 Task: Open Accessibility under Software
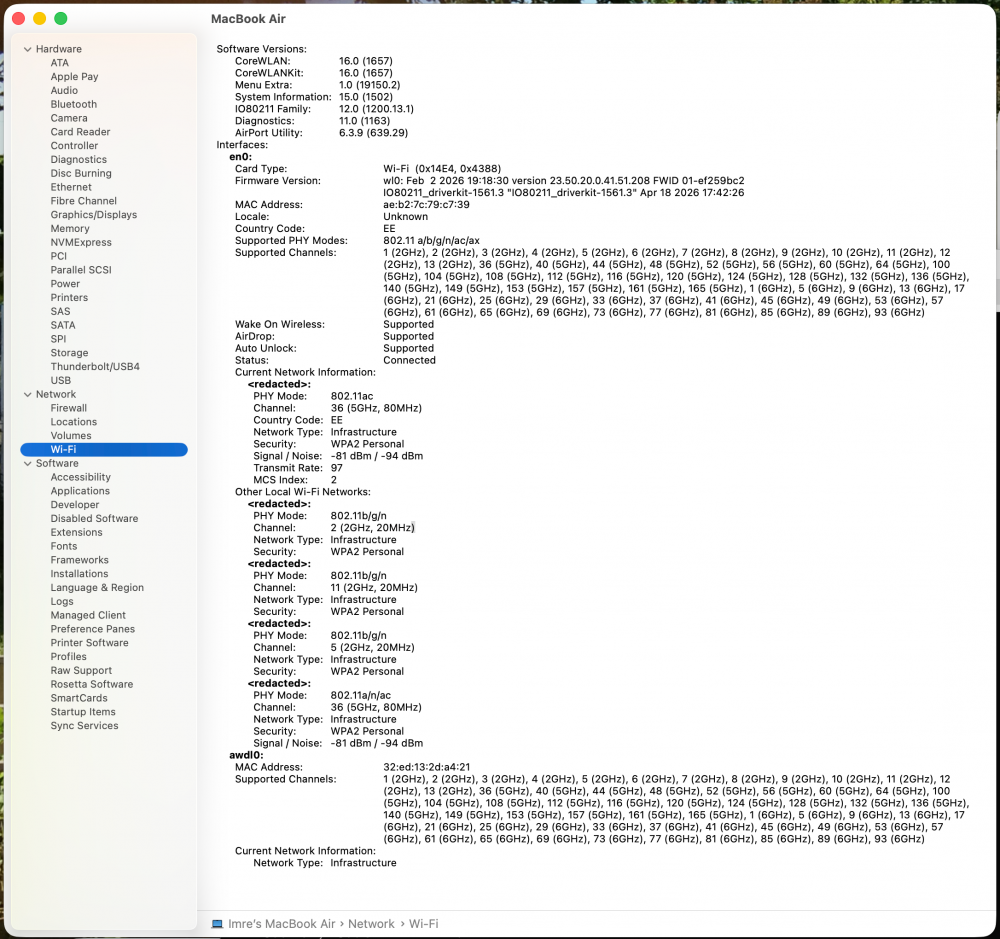click(80, 477)
